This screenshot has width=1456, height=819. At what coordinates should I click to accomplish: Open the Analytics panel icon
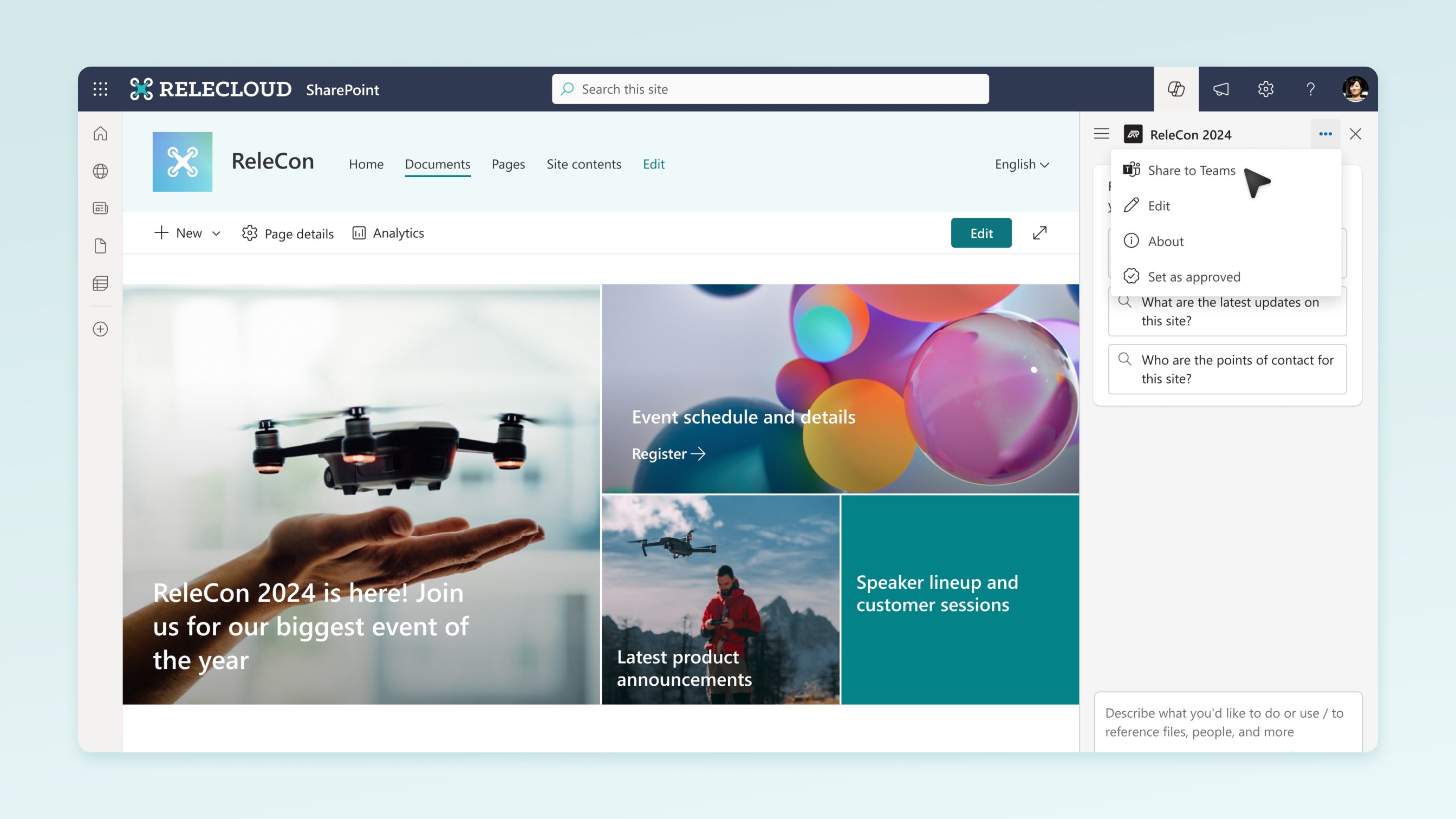[x=358, y=232]
